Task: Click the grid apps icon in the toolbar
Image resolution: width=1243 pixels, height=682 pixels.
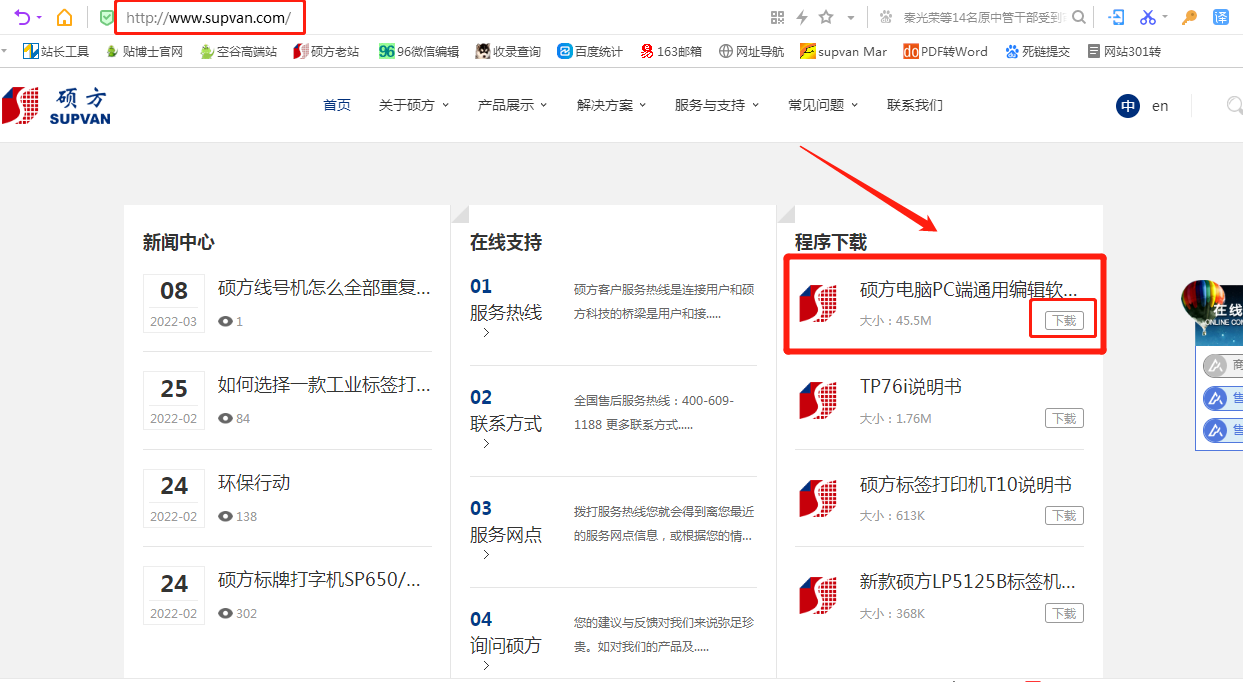Action: (x=778, y=16)
